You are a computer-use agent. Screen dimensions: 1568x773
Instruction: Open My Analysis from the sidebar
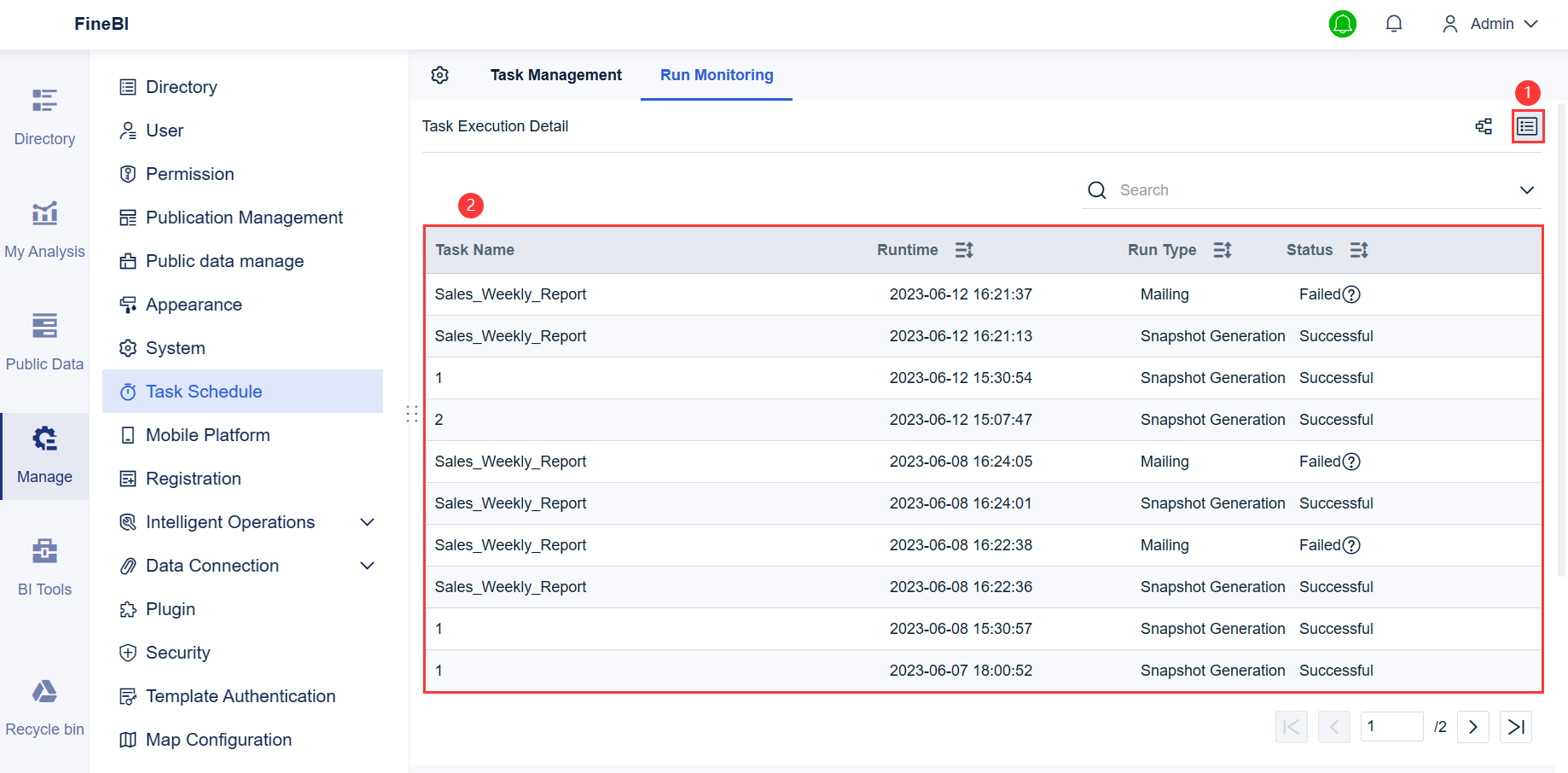tap(44, 224)
